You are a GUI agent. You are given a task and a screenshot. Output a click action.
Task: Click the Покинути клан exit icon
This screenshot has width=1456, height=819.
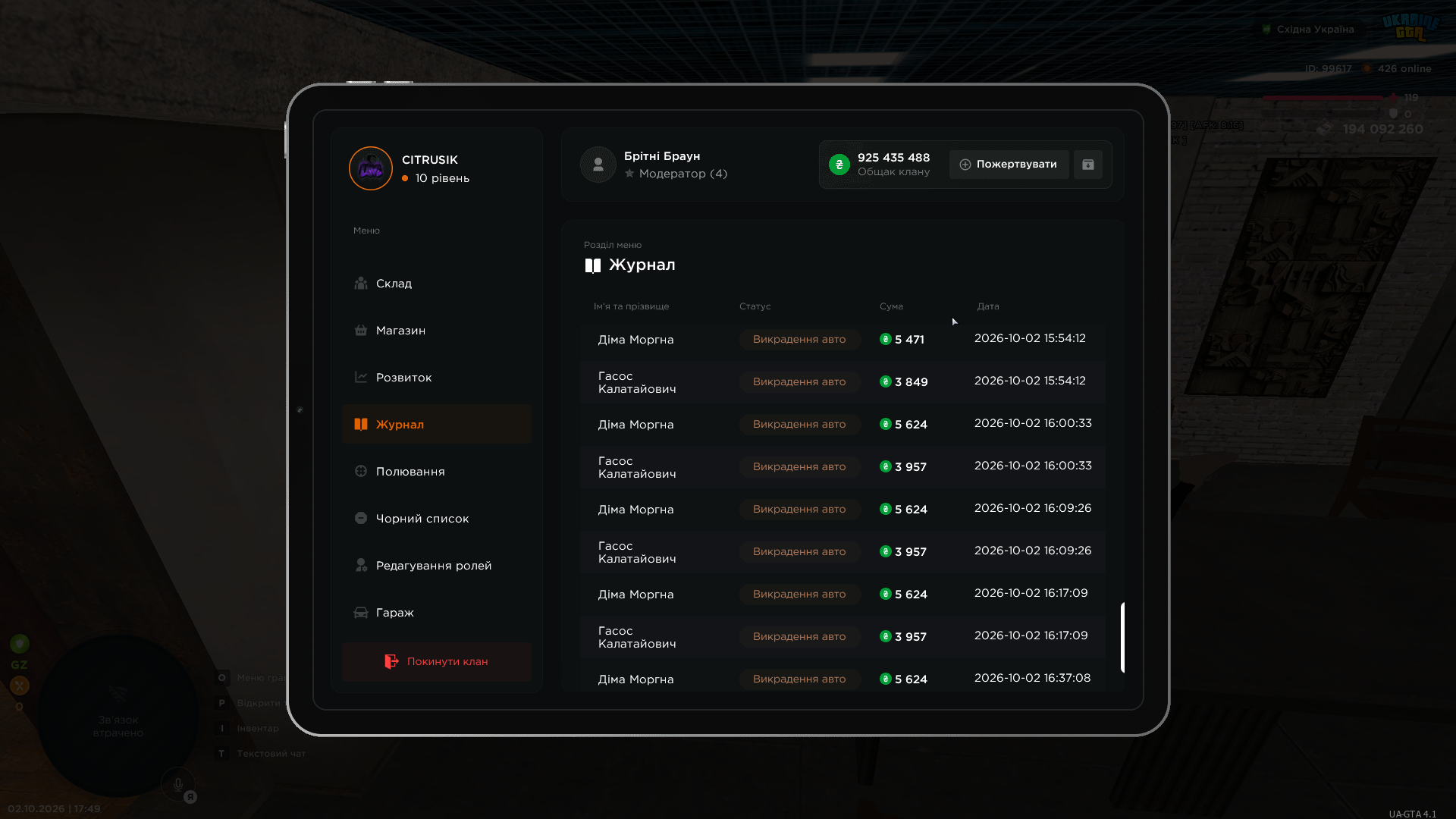click(x=391, y=662)
